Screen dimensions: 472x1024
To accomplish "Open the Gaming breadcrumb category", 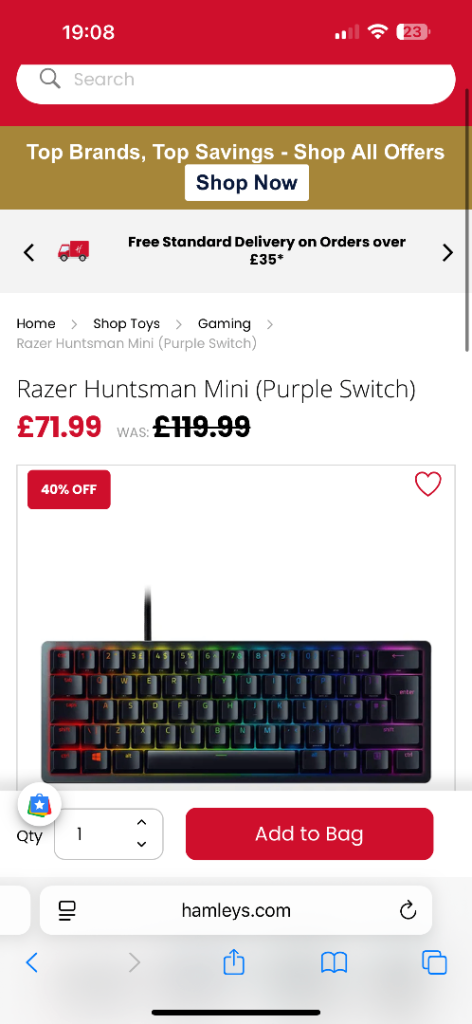I will [224, 323].
